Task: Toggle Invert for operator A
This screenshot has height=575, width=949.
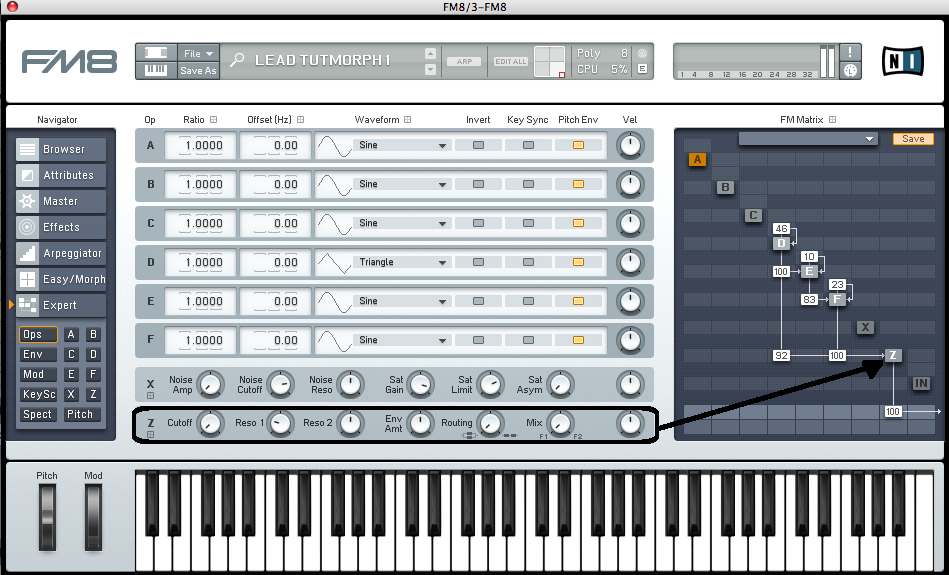Action: [x=478, y=145]
